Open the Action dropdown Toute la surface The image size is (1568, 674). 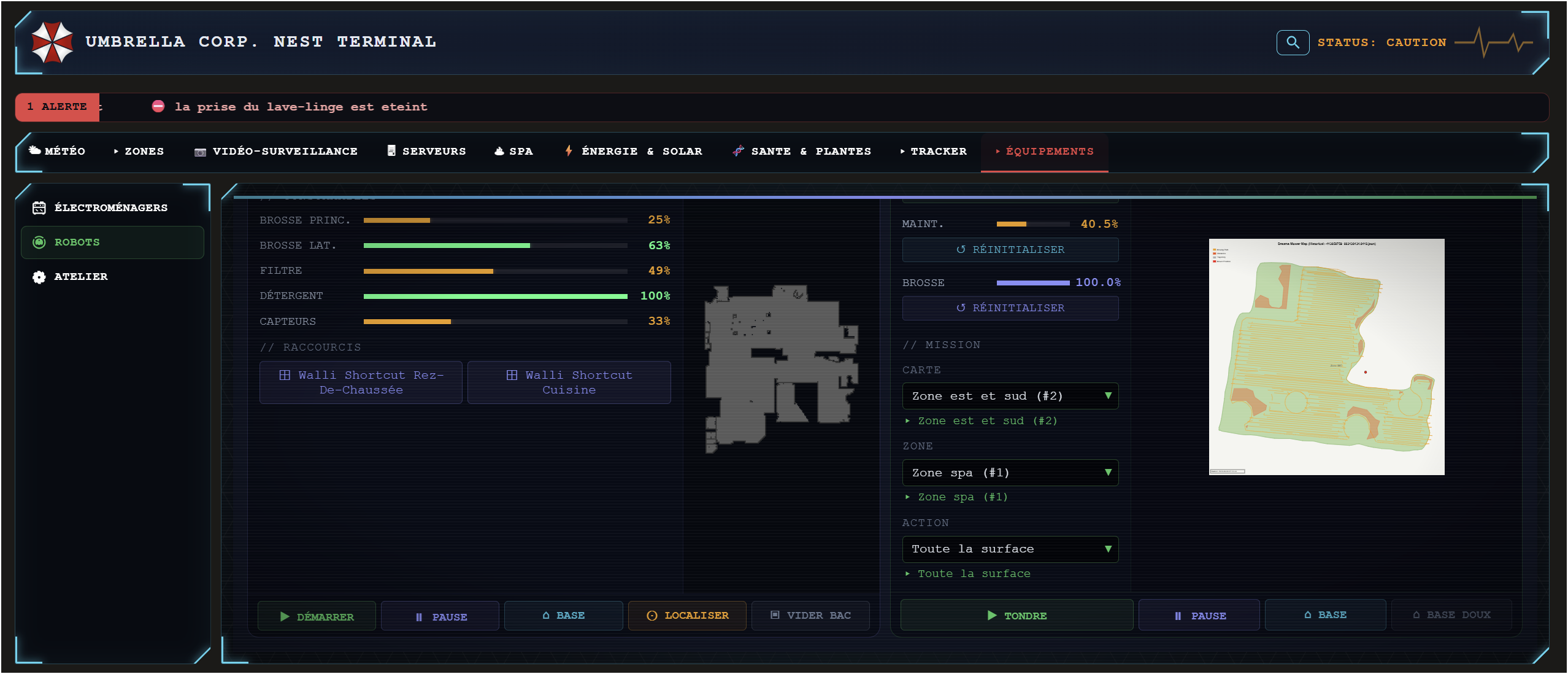1010,549
